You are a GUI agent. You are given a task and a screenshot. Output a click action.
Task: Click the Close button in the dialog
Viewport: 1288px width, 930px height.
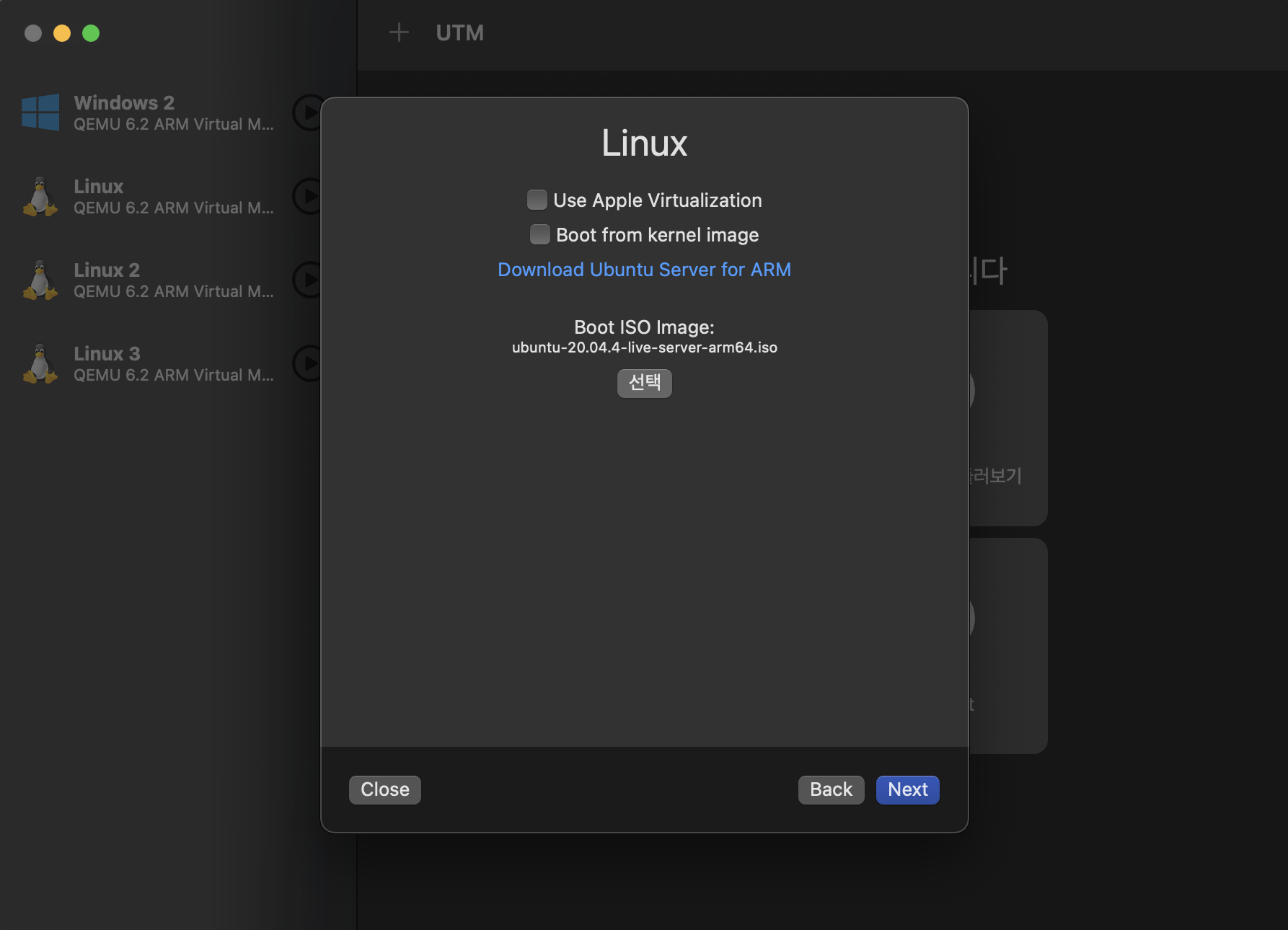[384, 789]
